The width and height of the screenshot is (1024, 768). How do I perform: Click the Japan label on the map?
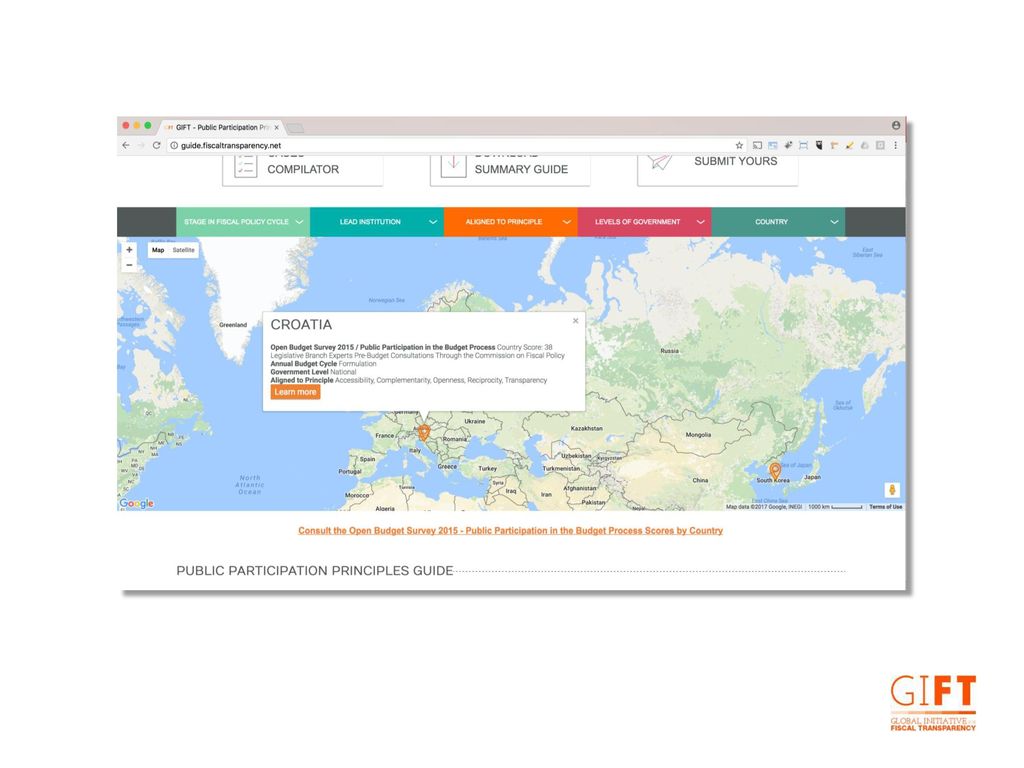(812, 477)
